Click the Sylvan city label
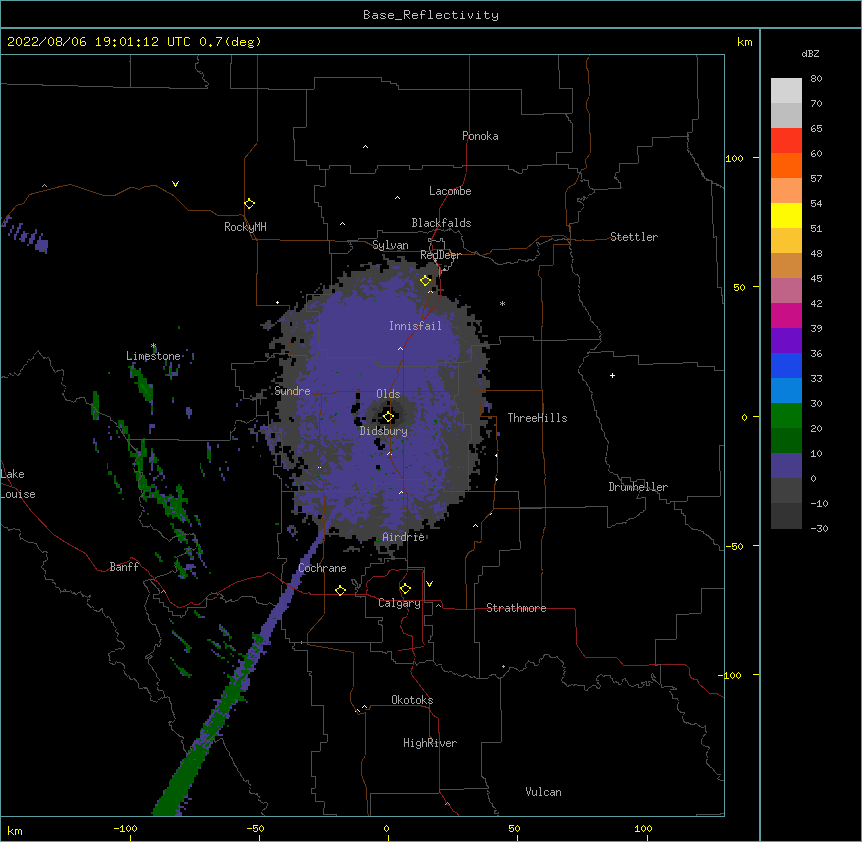 [x=390, y=245]
